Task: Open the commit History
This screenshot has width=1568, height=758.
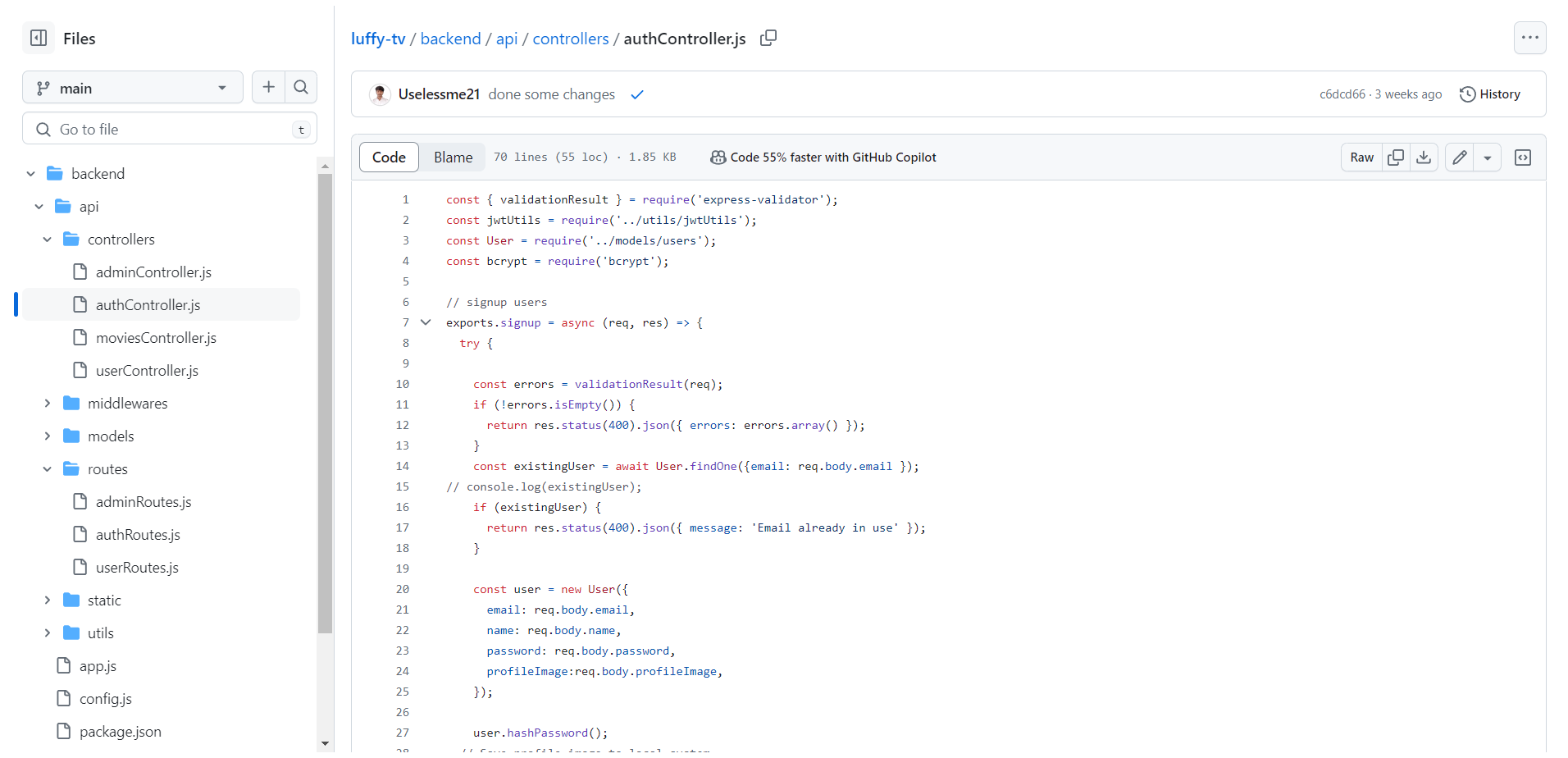Action: tap(1490, 94)
